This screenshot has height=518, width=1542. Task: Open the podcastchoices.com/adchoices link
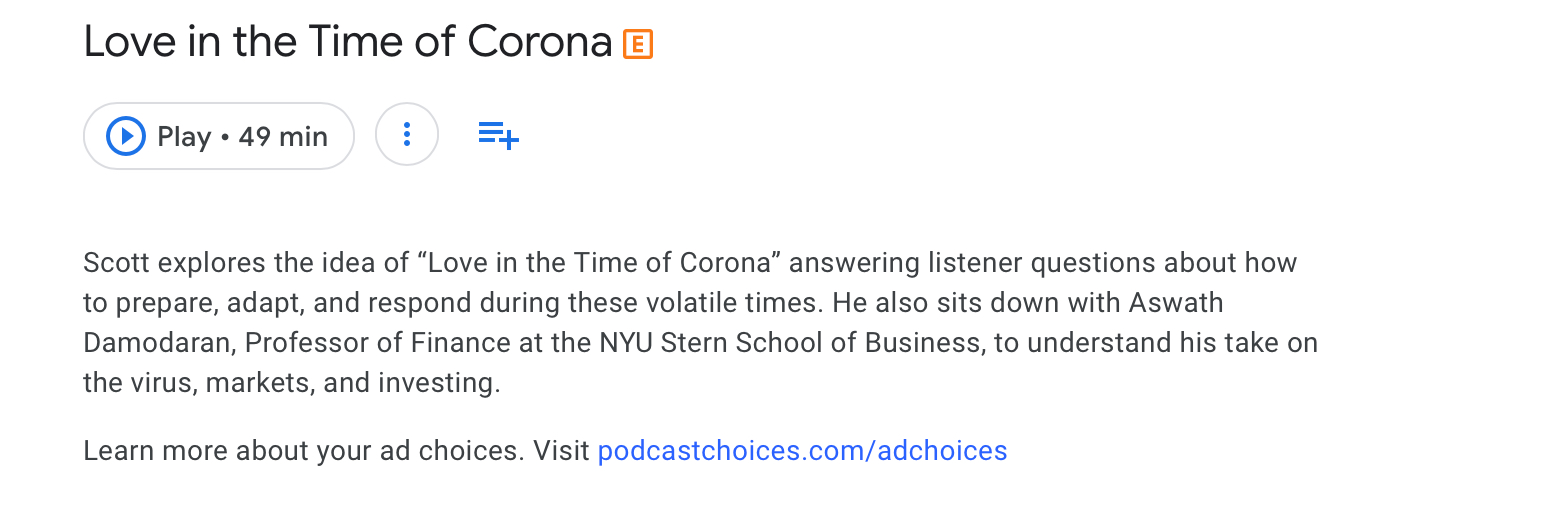[x=802, y=451]
